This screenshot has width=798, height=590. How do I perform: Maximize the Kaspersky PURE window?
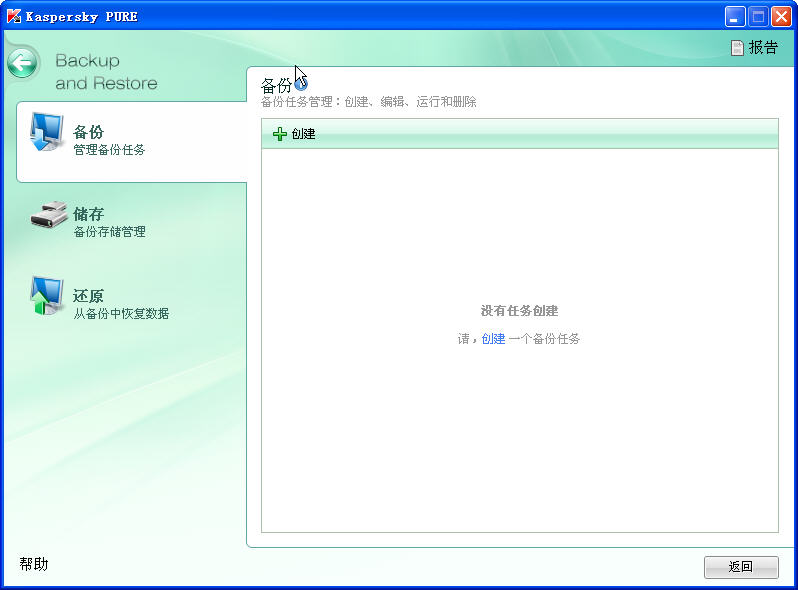(758, 16)
